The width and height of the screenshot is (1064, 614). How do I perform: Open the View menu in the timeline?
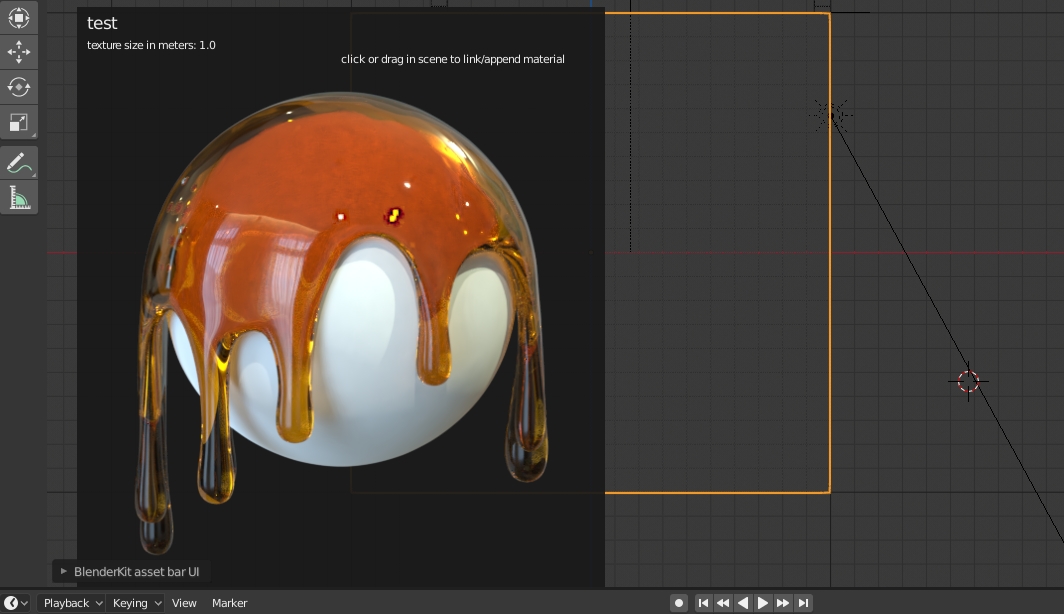click(x=184, y=602)
